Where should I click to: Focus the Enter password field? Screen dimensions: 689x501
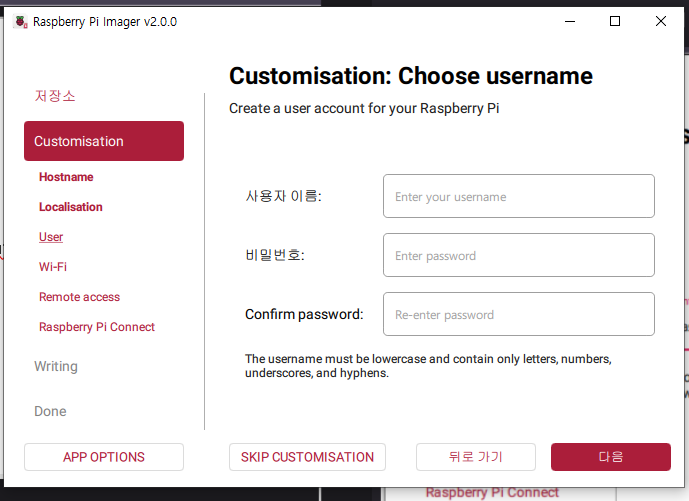[519, 255]
